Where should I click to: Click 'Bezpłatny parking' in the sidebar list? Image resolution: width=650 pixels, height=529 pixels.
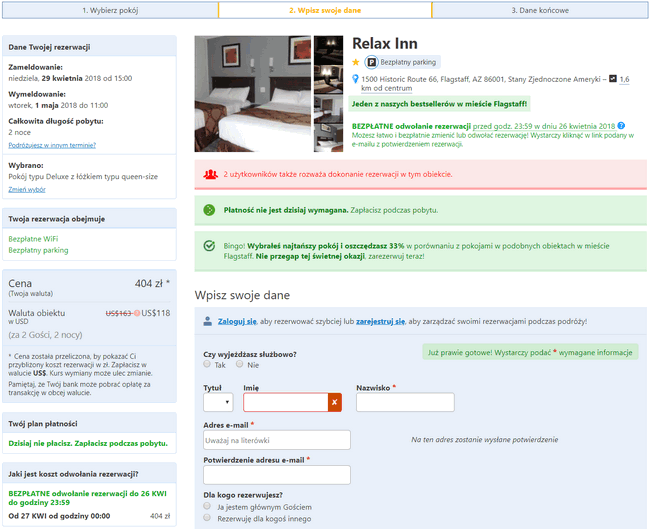[38, 250]
